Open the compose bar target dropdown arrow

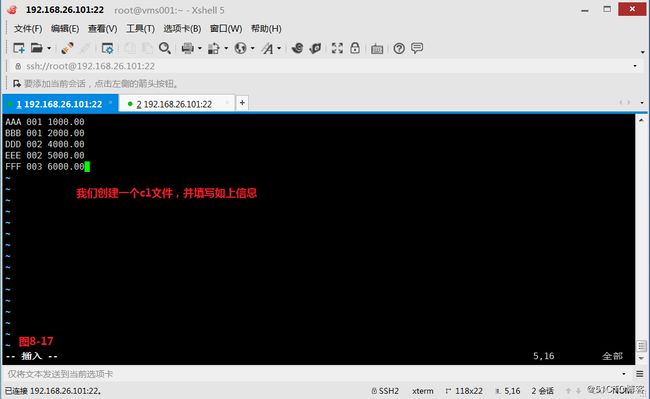click(624, 374)
